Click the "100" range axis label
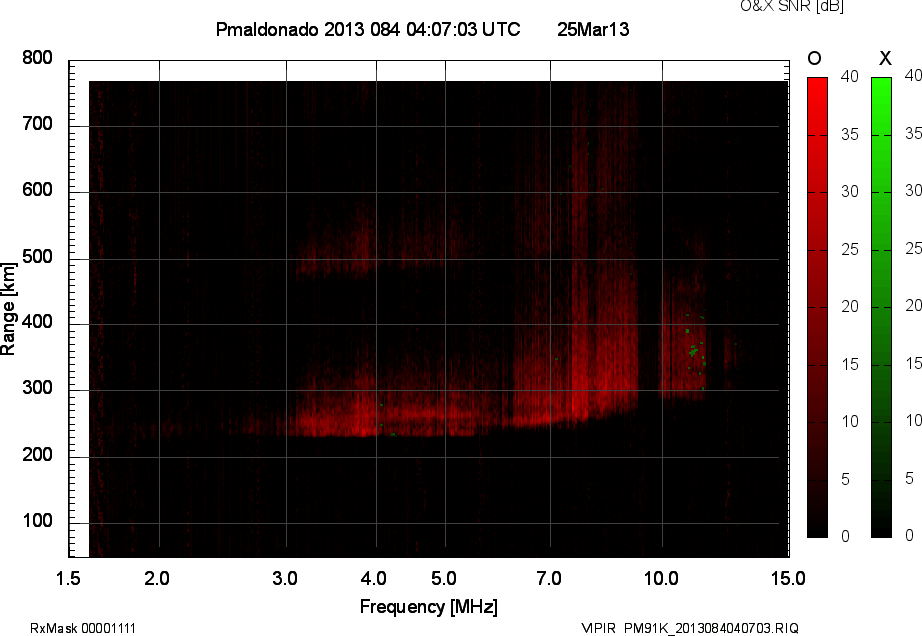Screen dimensions: 922x636 [37, 521]
